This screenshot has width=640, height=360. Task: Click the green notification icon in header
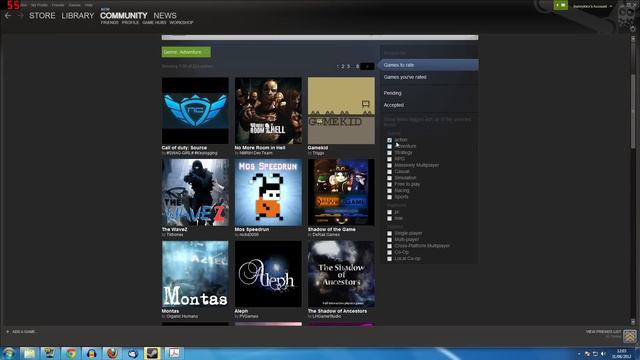coord(561,5)
